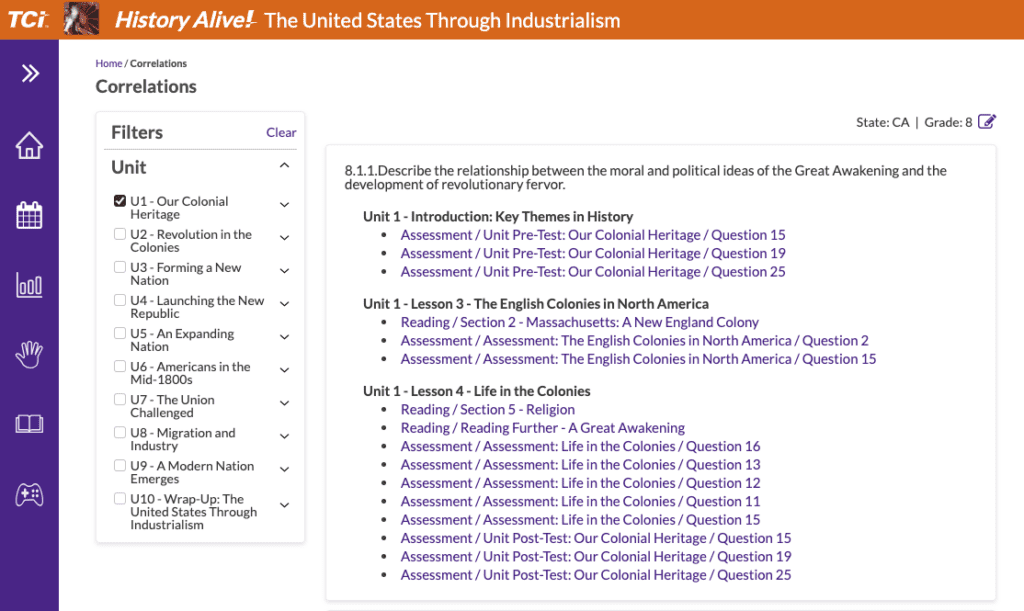The height and width of the screenshot is (611, 1024).
Task: Open the Home icon in sidebar
Action: (x=29, y=145)
